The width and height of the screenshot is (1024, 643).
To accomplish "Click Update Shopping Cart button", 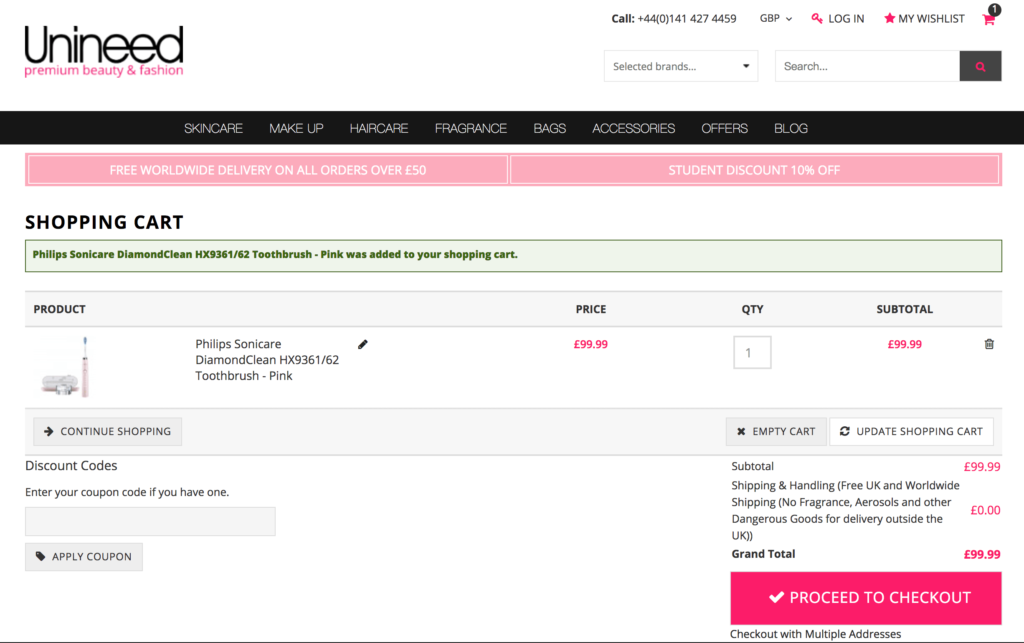I will [911, 431].
